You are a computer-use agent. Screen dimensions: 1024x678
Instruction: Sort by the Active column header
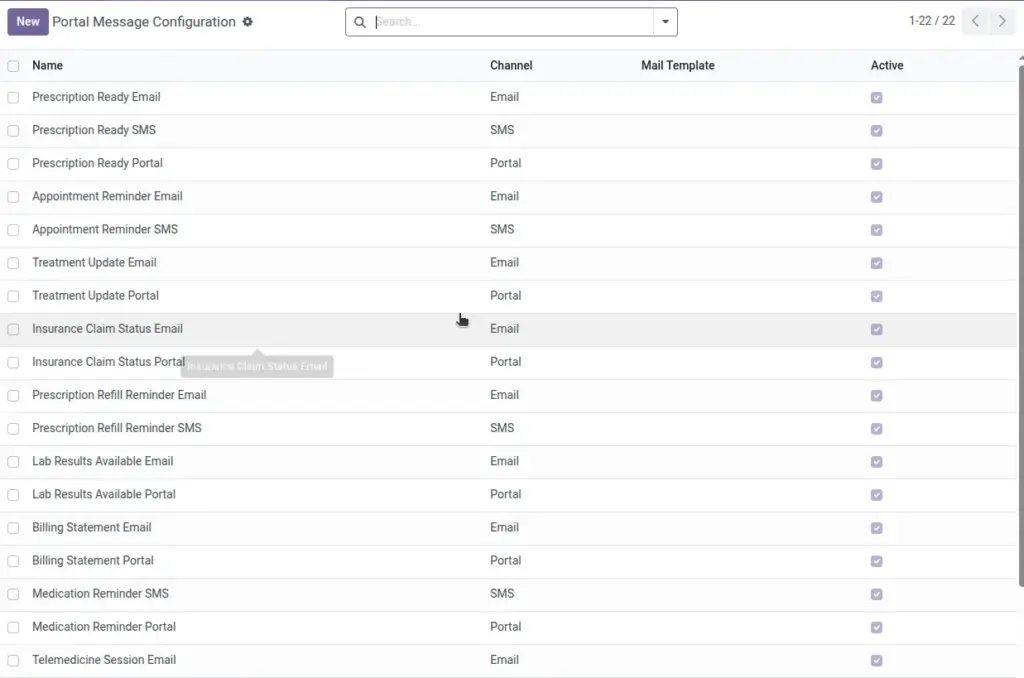(x=887, y=65)
